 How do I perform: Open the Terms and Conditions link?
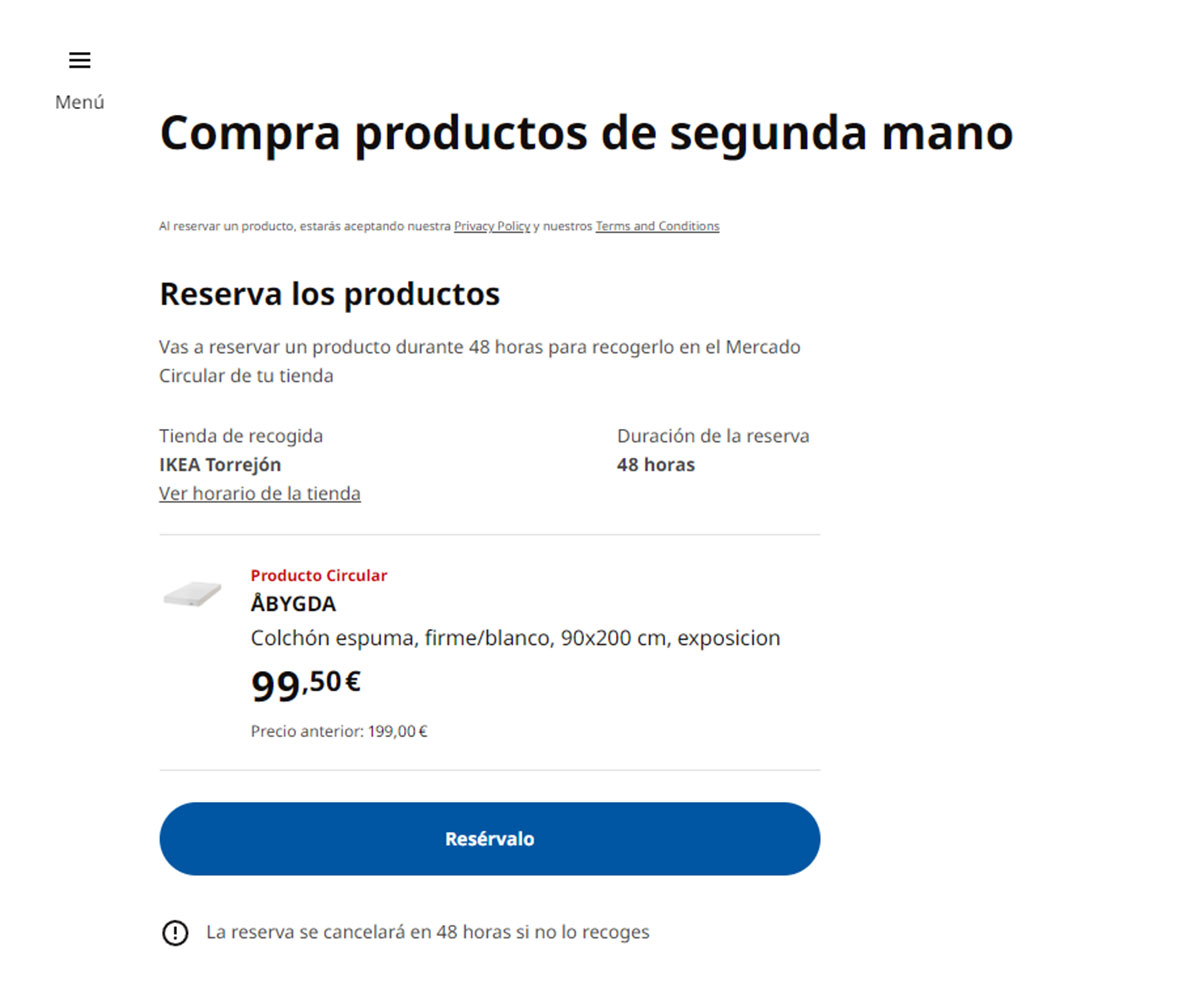coord(657,226)
